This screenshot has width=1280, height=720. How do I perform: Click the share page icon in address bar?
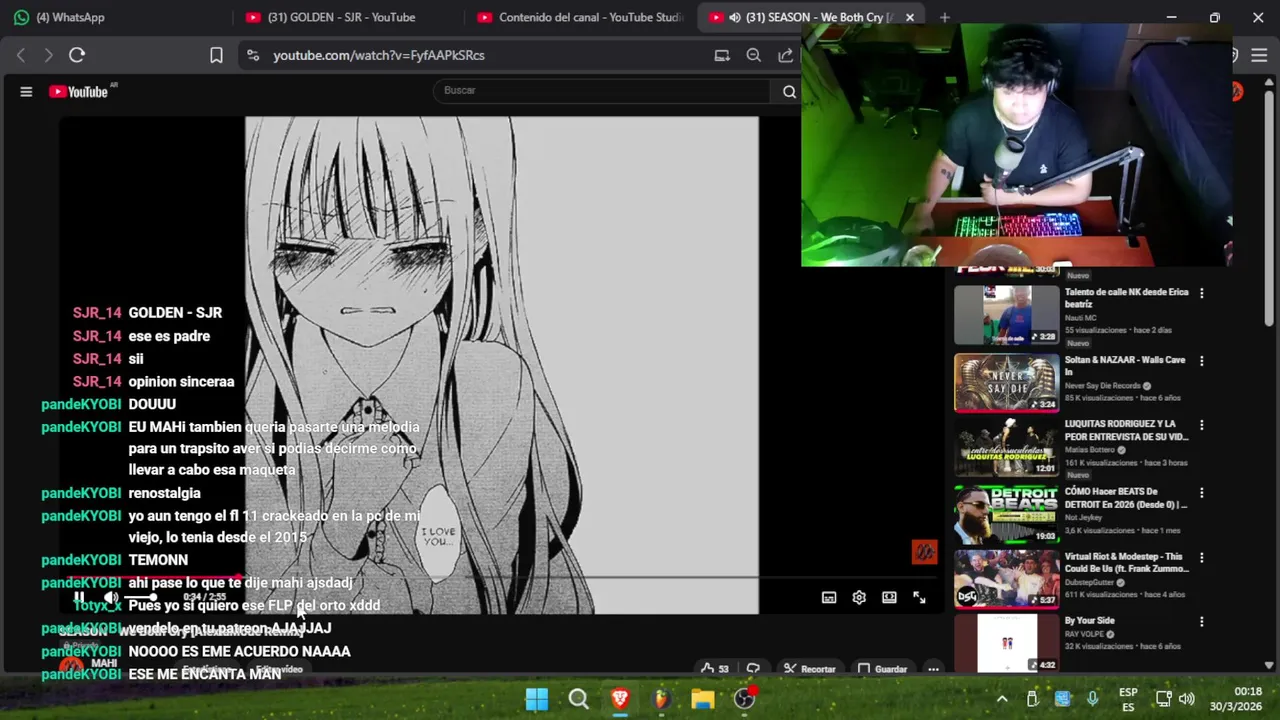[x=785, y=55]
